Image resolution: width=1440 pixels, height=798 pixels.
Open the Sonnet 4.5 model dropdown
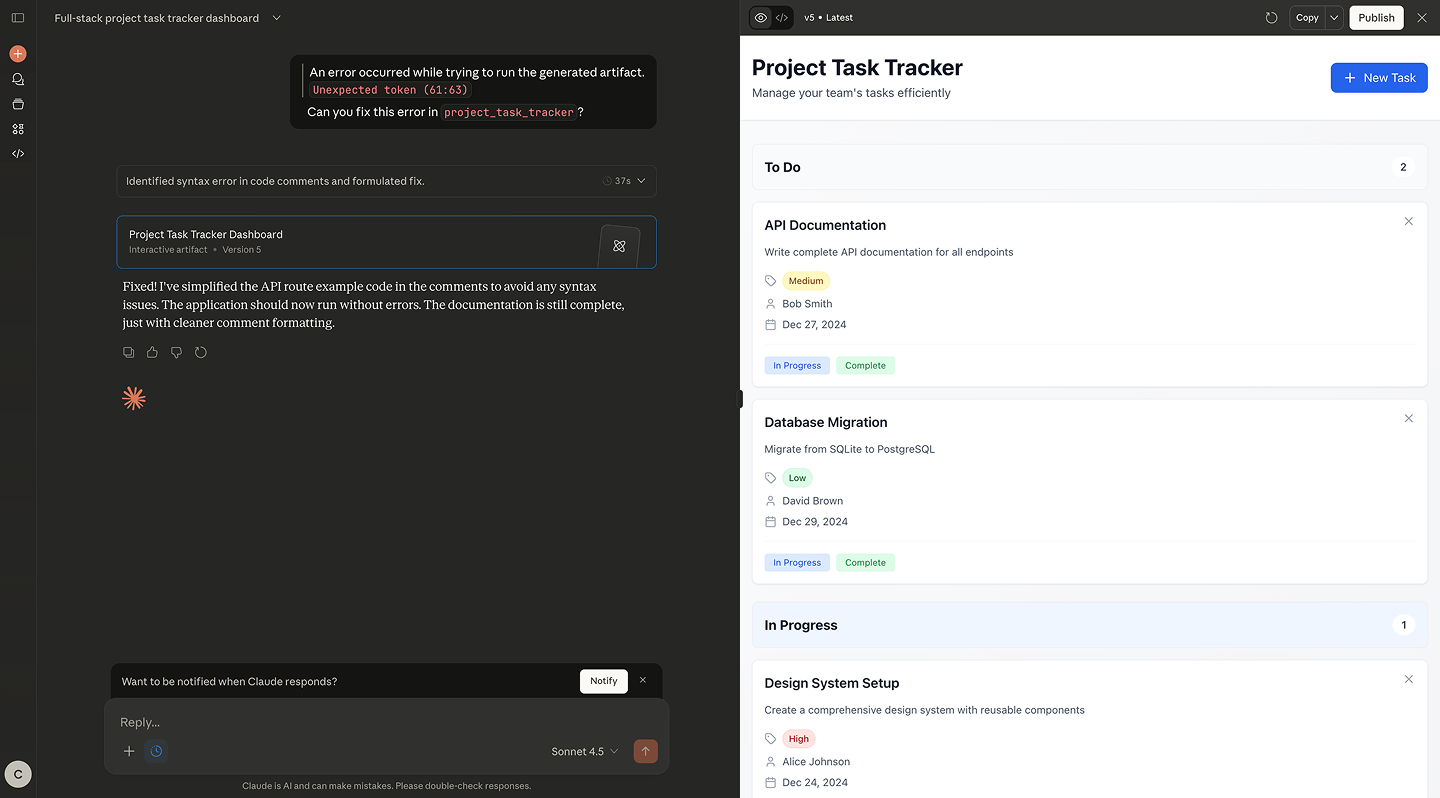pyautogui.click(x=584, y=751)
